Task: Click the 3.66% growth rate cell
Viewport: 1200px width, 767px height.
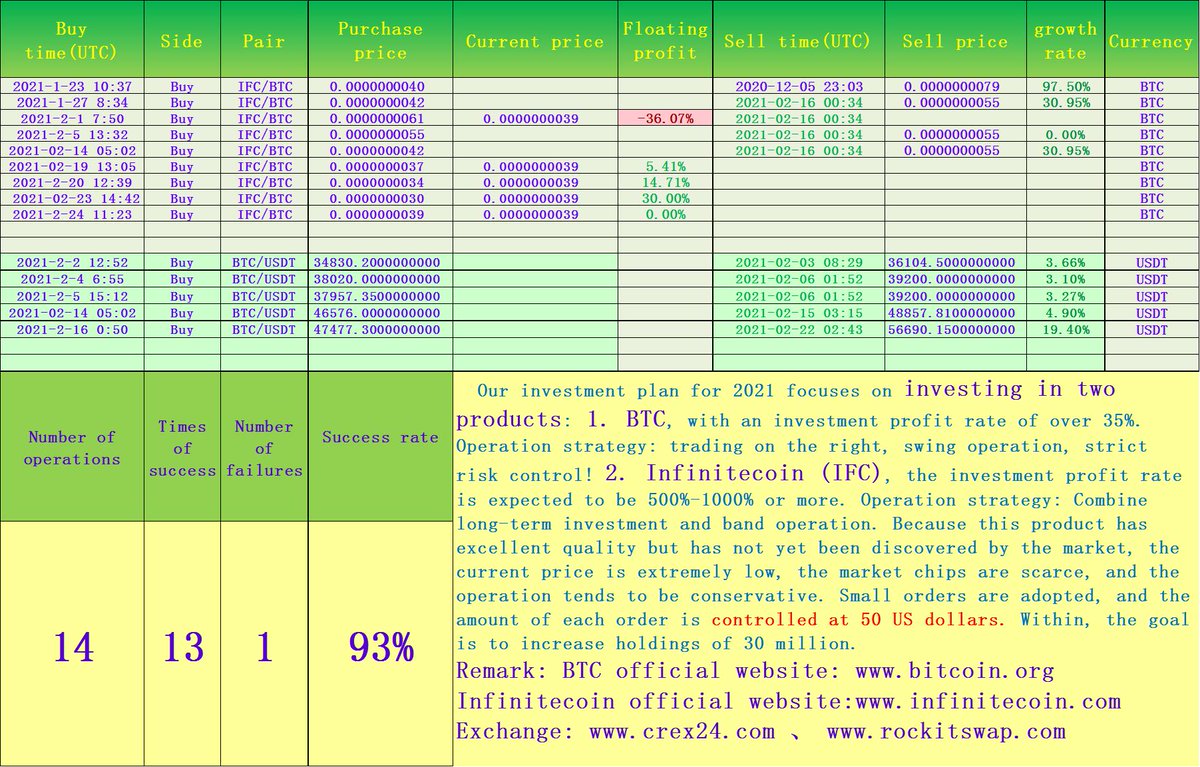Action: tap(1066, 262)
